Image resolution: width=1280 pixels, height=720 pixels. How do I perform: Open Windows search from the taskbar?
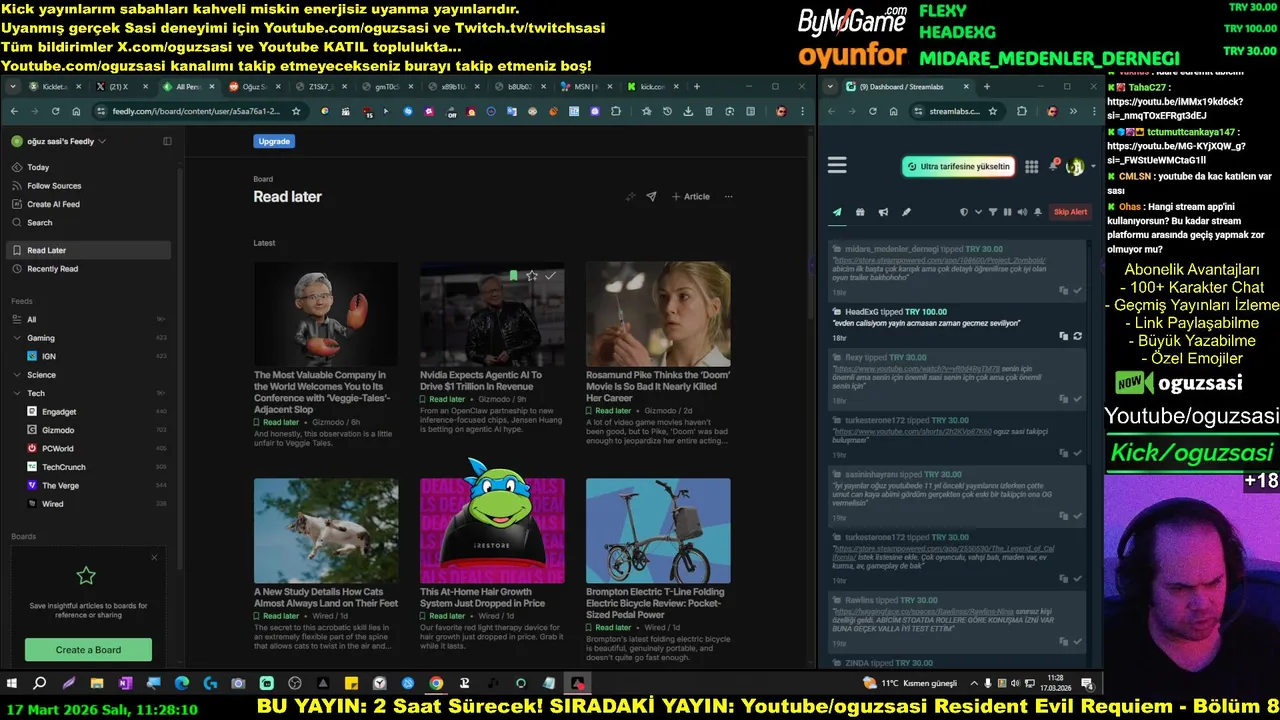point(40,683)
